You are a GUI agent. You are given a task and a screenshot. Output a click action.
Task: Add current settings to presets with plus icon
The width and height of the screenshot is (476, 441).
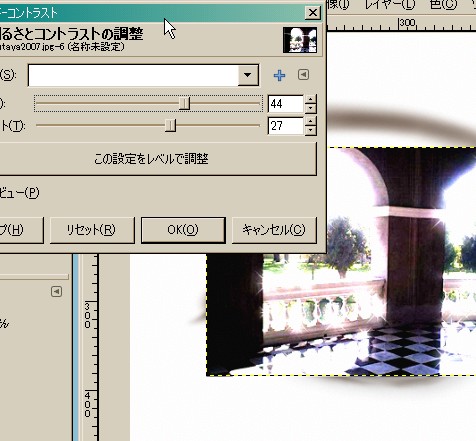tap(279, 76)
